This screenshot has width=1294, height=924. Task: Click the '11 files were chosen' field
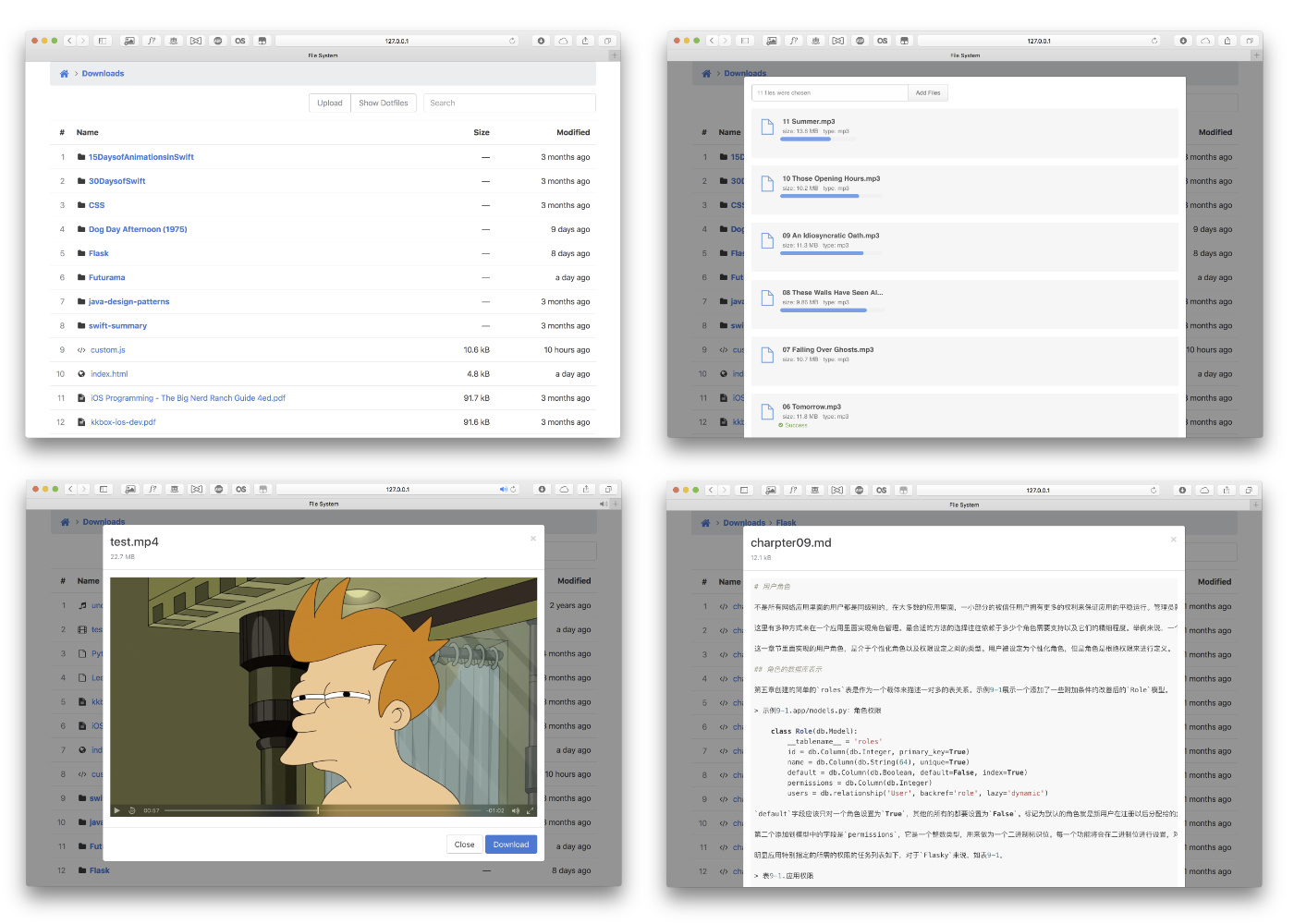click(x=830, y=92)
